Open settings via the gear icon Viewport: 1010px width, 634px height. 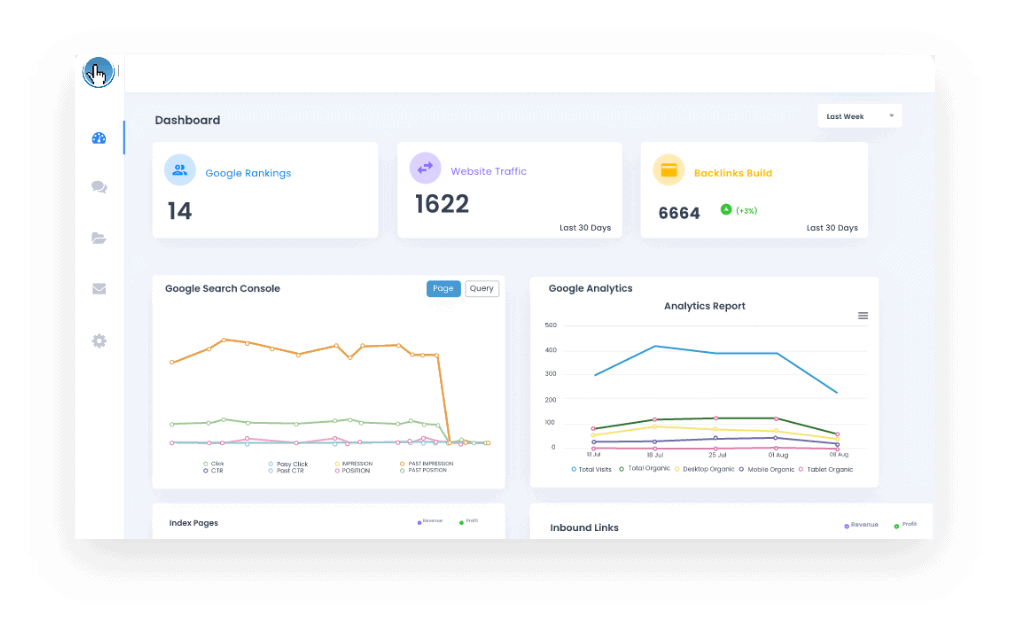[x=99, y=341]
